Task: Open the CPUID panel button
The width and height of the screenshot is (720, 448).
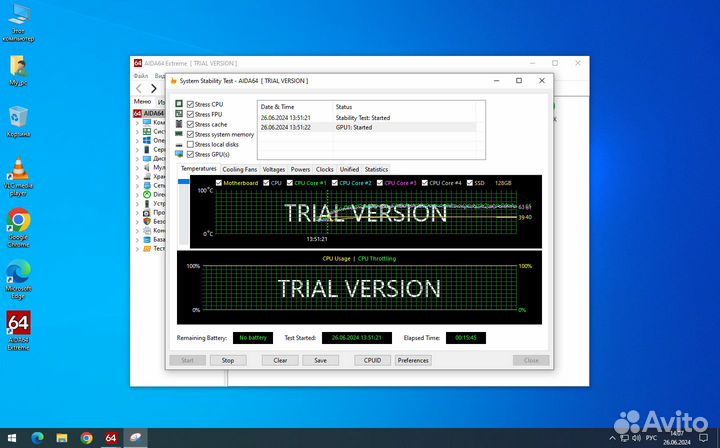Action: (372, 360)
